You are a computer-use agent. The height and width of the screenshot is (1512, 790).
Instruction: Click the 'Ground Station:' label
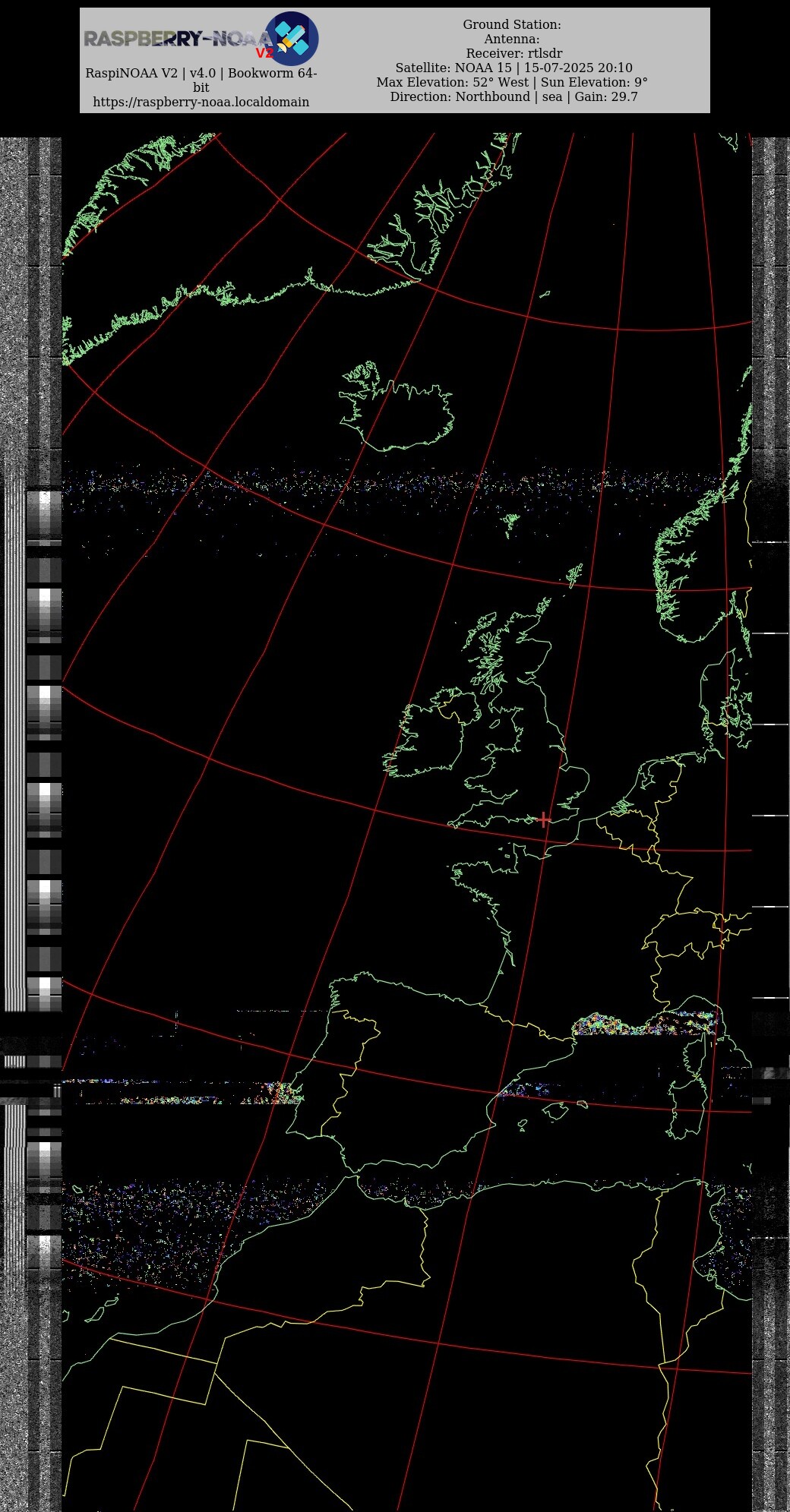[512, 24]
